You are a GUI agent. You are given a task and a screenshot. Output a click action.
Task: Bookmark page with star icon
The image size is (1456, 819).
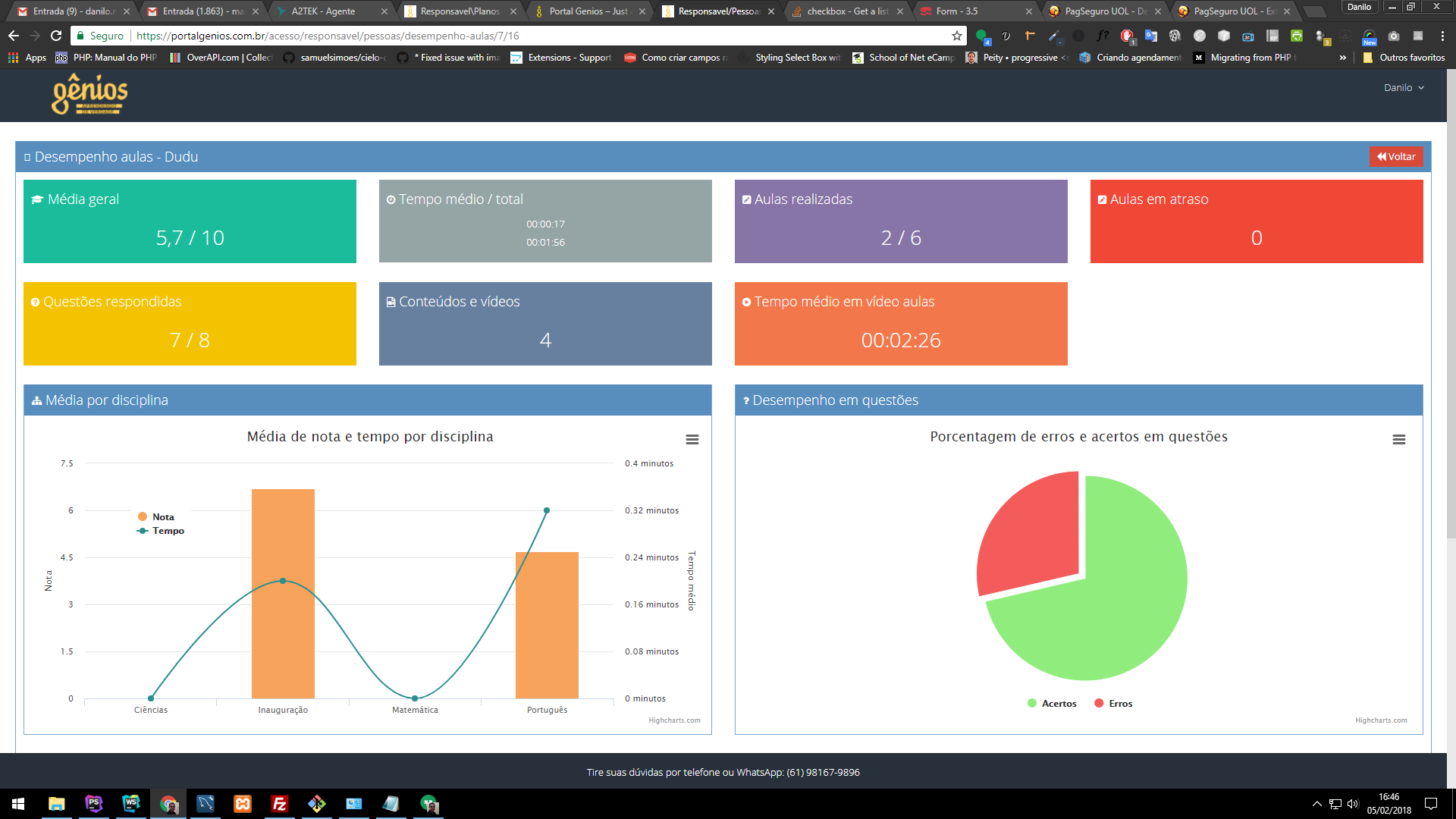click(x=956, y=36)
